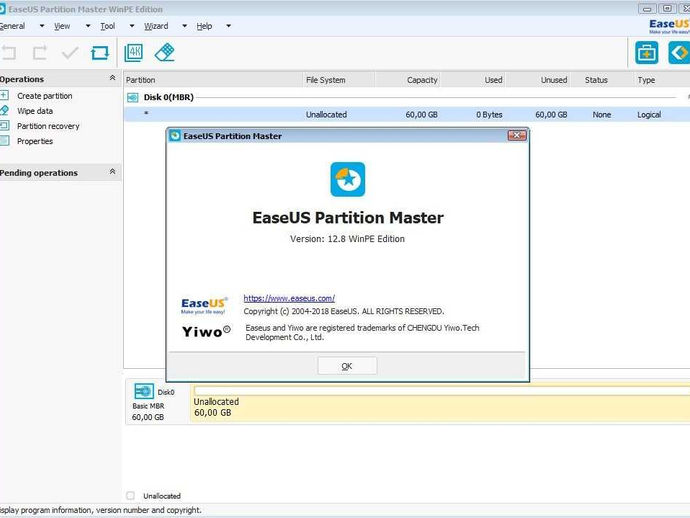The image size is (690, 518).
Task: Click the Version: 12.8 WinPE Edition text
Action: click(347, 239)
